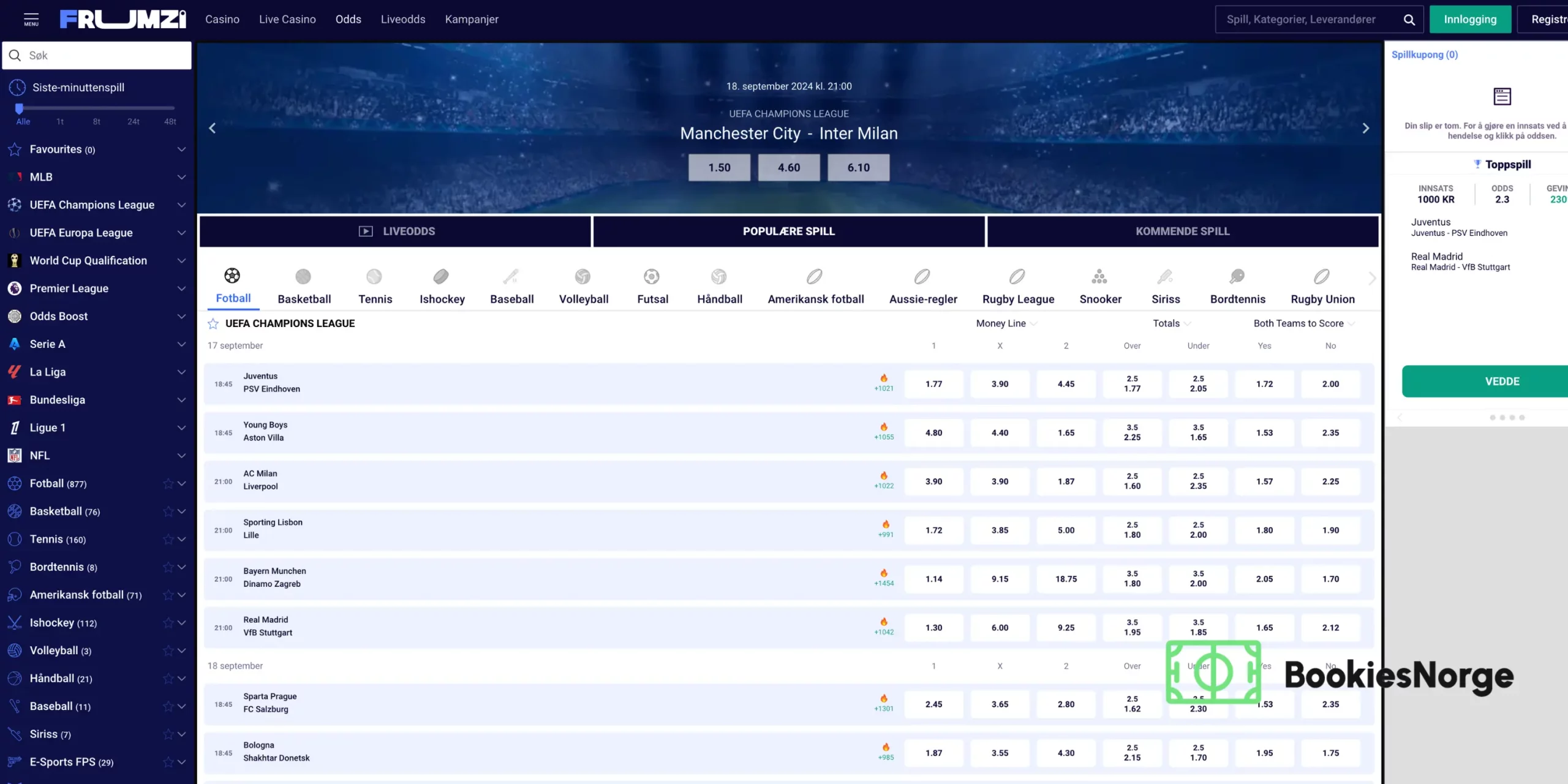Image resolution: width=1568 pixels, height=784 pixels.
Task: Expand the MLB sidebar chevron
Action: pyautogui.click(x=181, y=177)
